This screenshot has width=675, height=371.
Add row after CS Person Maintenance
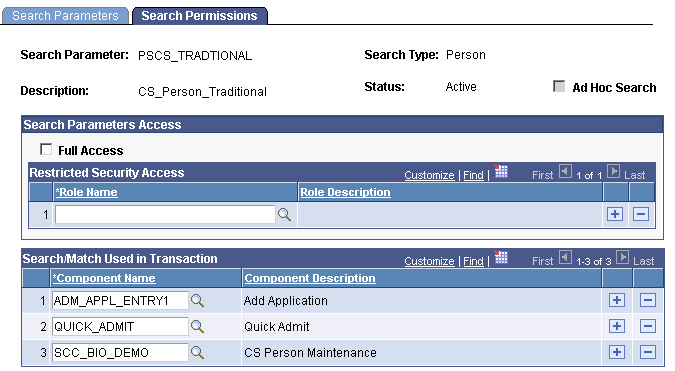click(616, 352)
